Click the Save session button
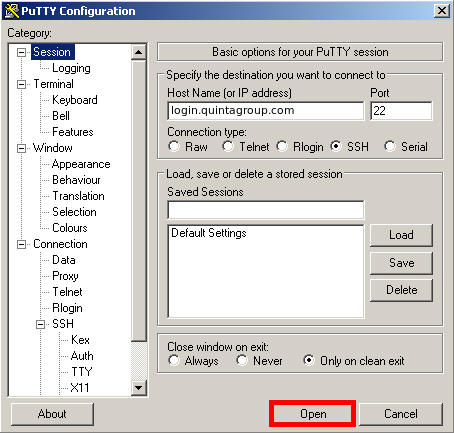 pos(401,263)
